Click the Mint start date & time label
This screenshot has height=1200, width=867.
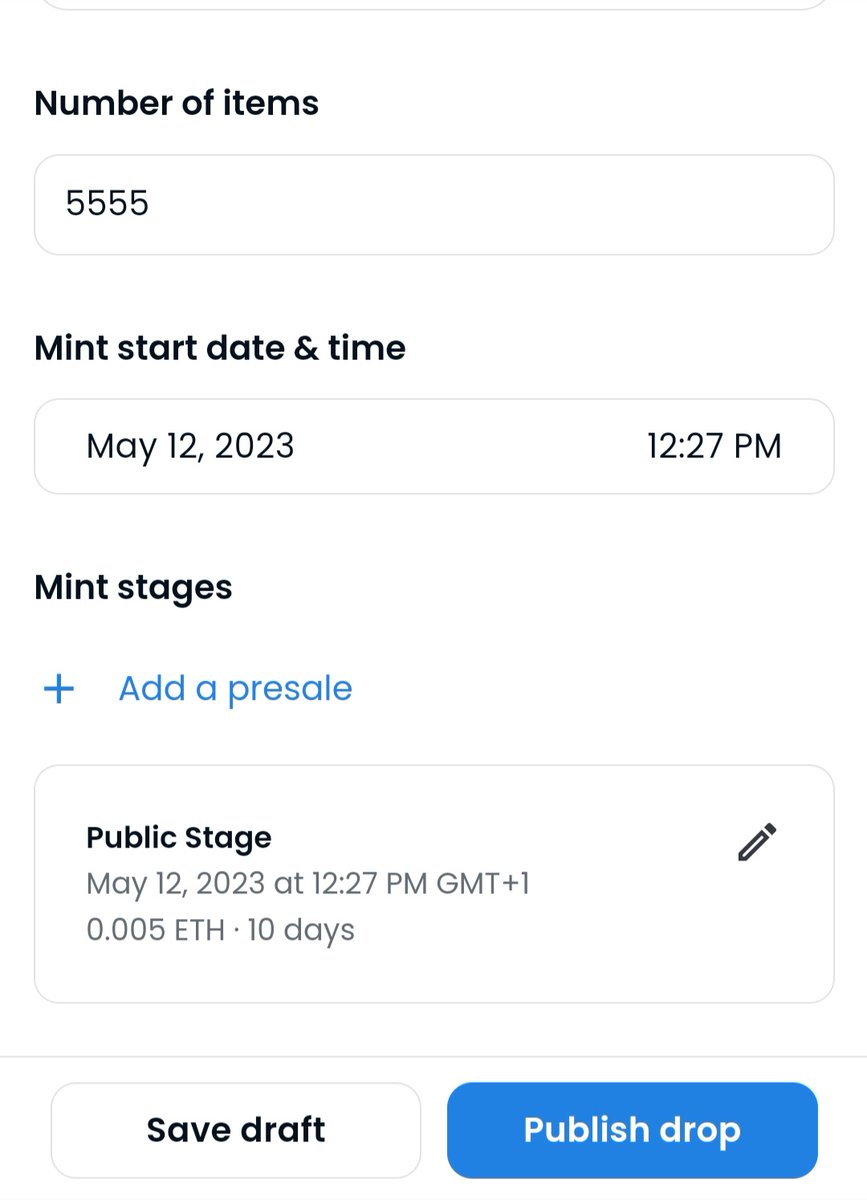220,348
